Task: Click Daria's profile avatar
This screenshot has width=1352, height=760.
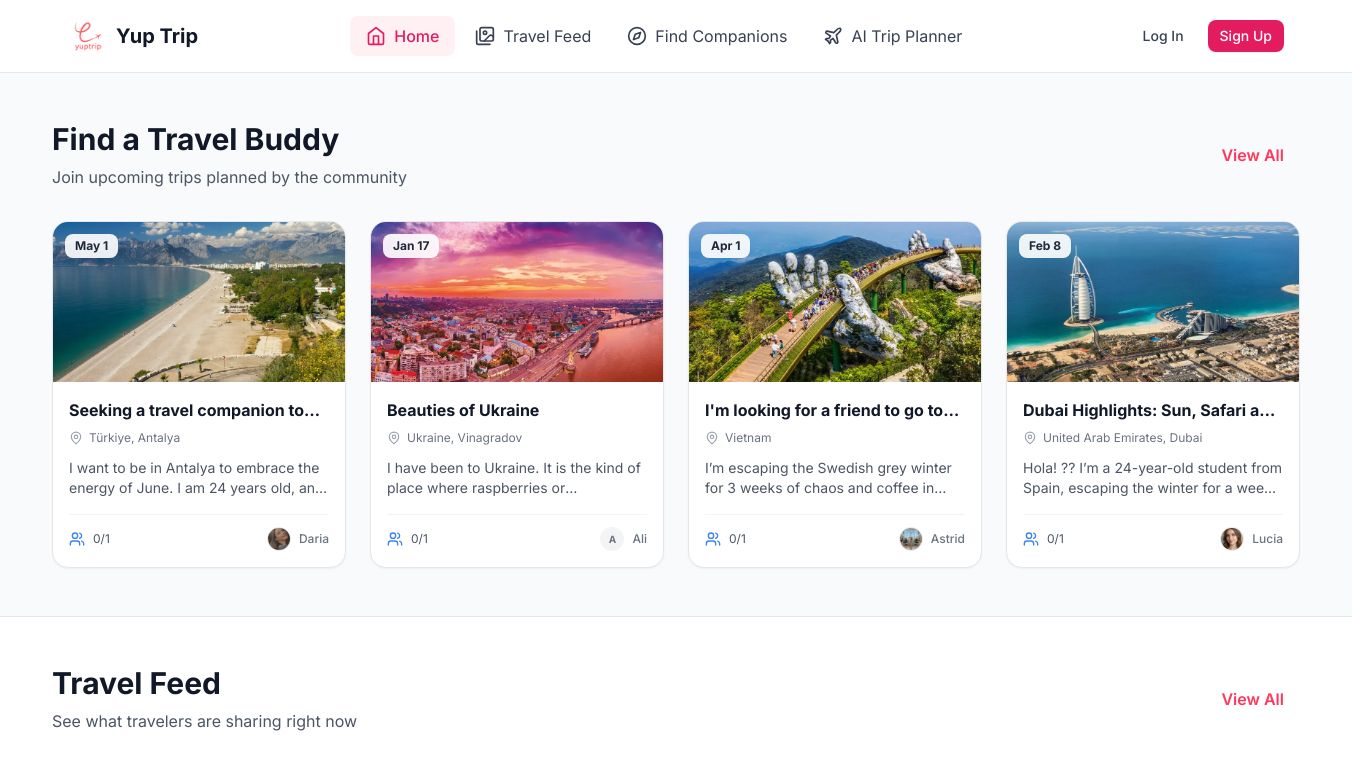Action: 279,539
